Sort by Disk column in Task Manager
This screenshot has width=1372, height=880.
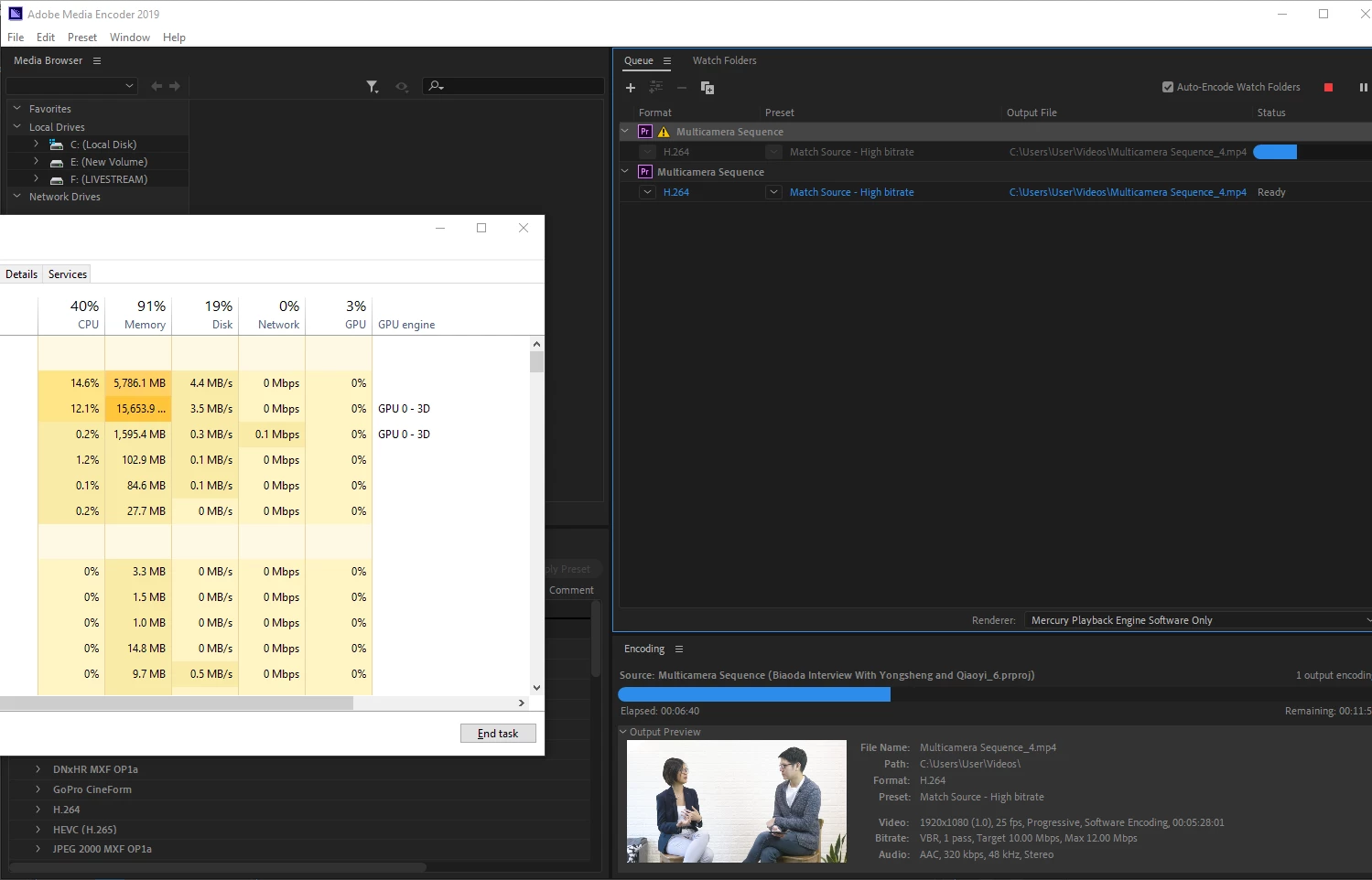click(x=205, y=314)
